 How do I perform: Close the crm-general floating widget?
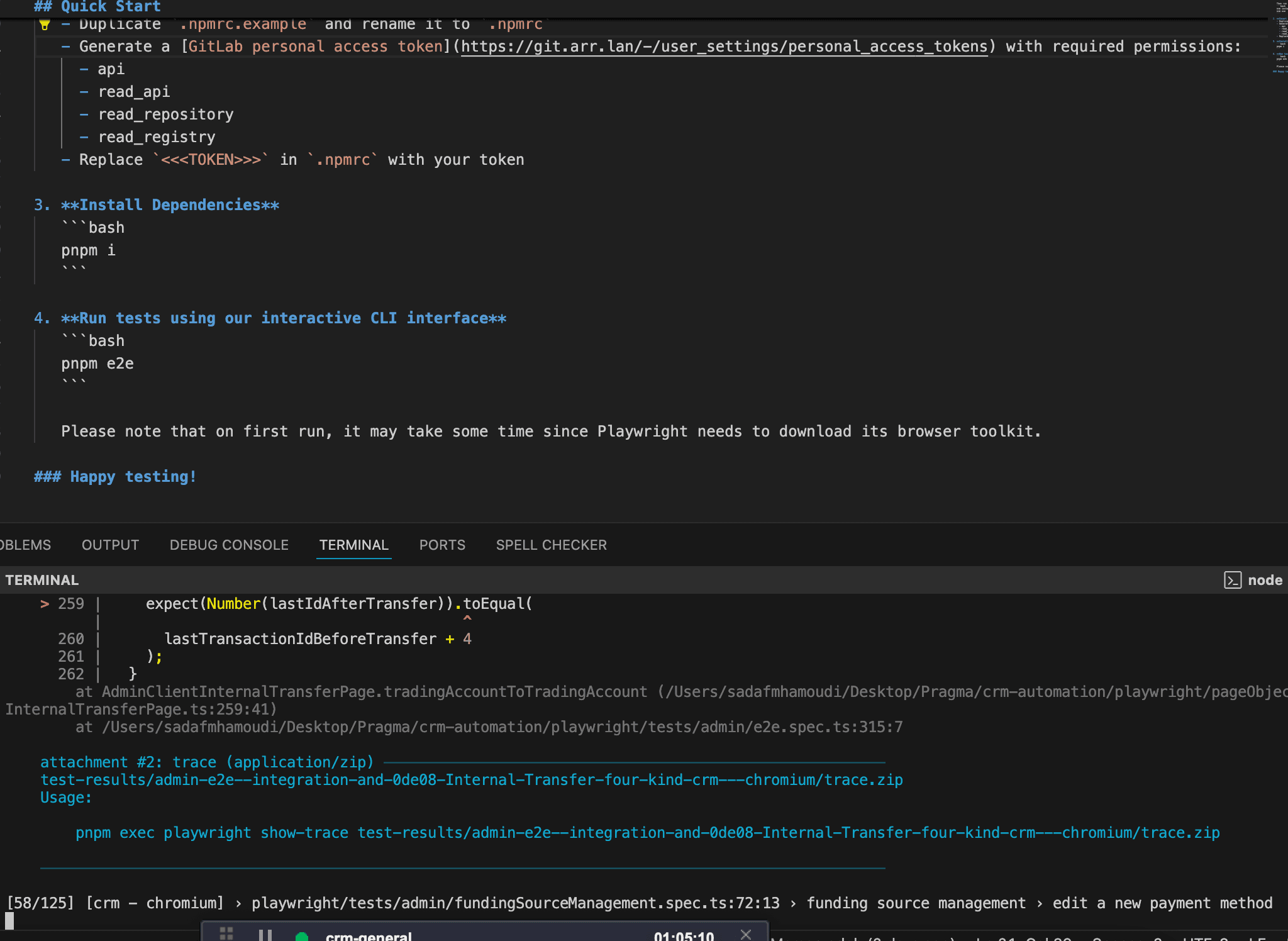click(x=746, y=934)
